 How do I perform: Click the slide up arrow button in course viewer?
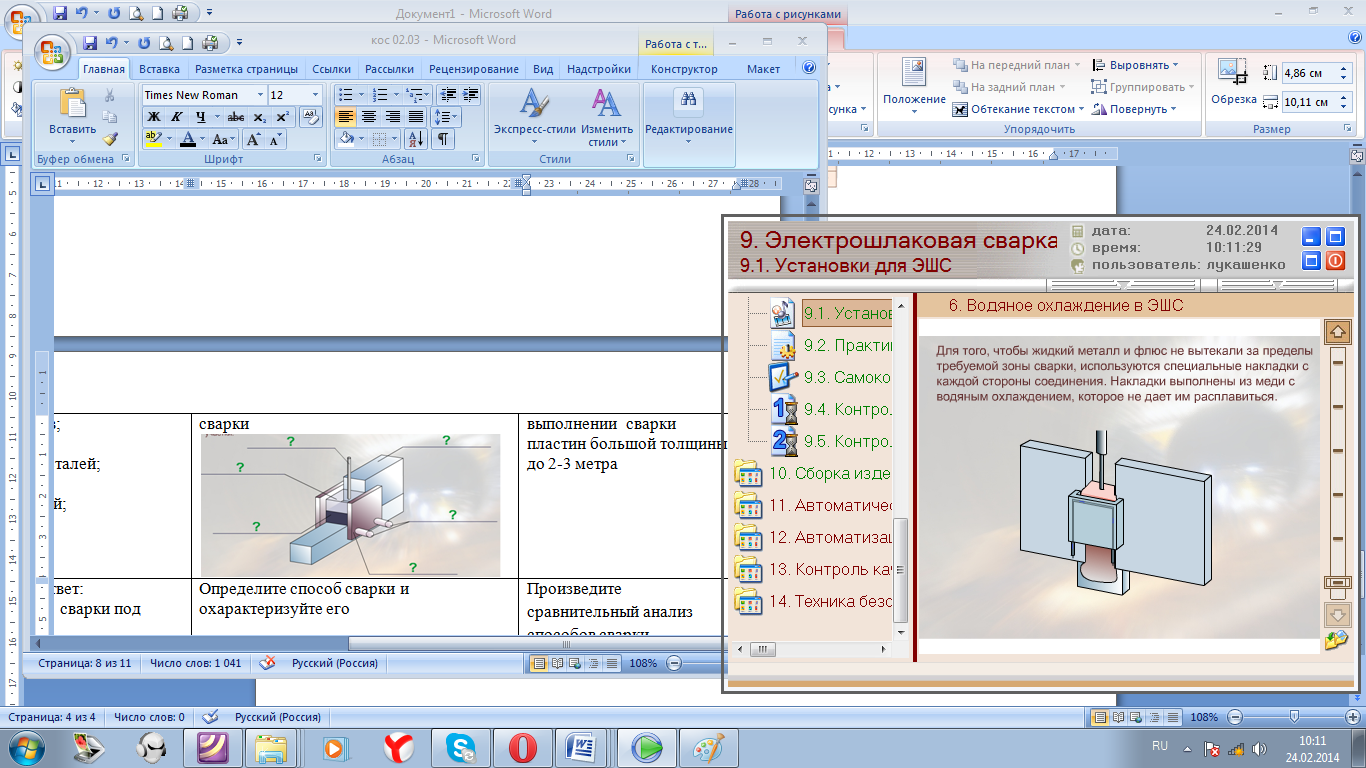pyautogui.click(x=1337, y=332)
